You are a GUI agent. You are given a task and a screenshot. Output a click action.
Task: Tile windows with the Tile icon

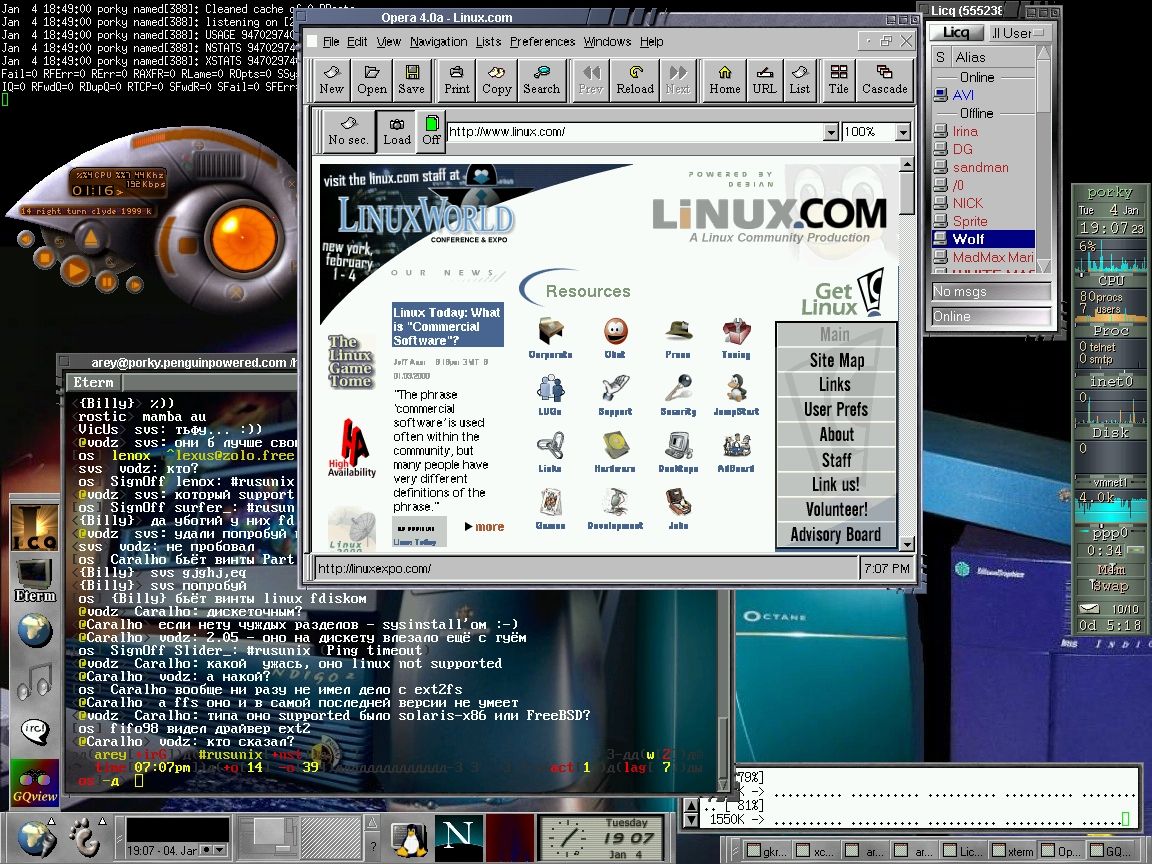coord(838,79)
